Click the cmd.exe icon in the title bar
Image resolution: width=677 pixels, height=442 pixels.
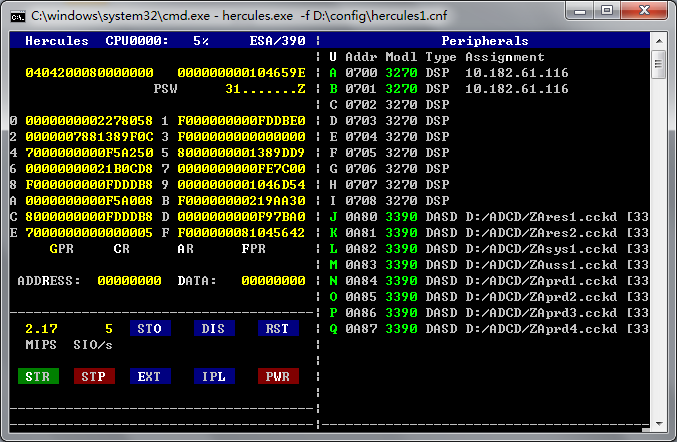tap(18, 17)
